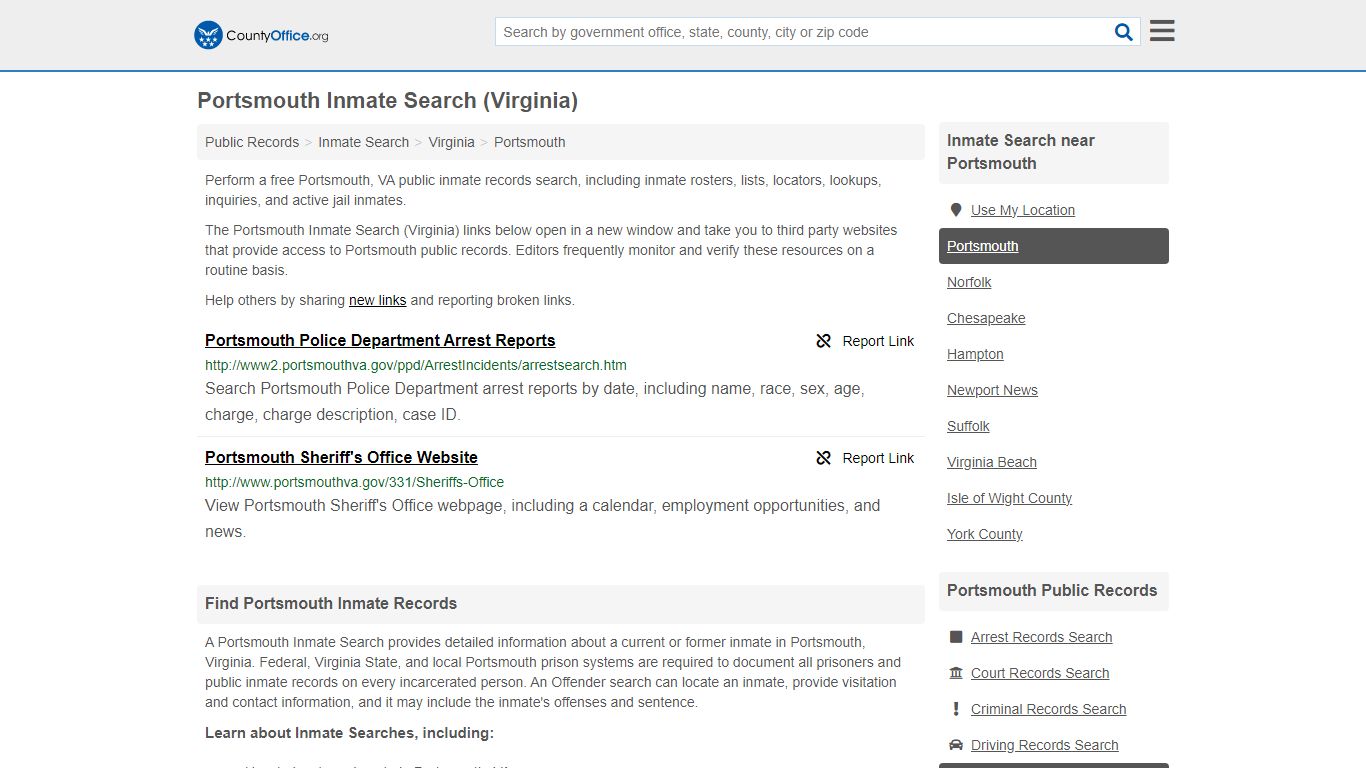Go to Public Records breadcrumb

252,142
